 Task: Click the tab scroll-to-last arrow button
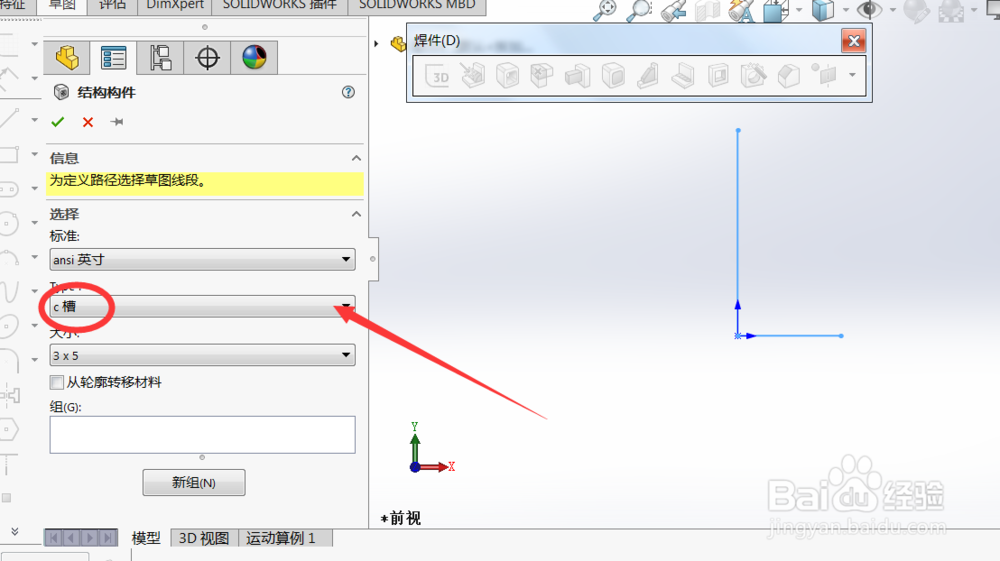point(108,538)
